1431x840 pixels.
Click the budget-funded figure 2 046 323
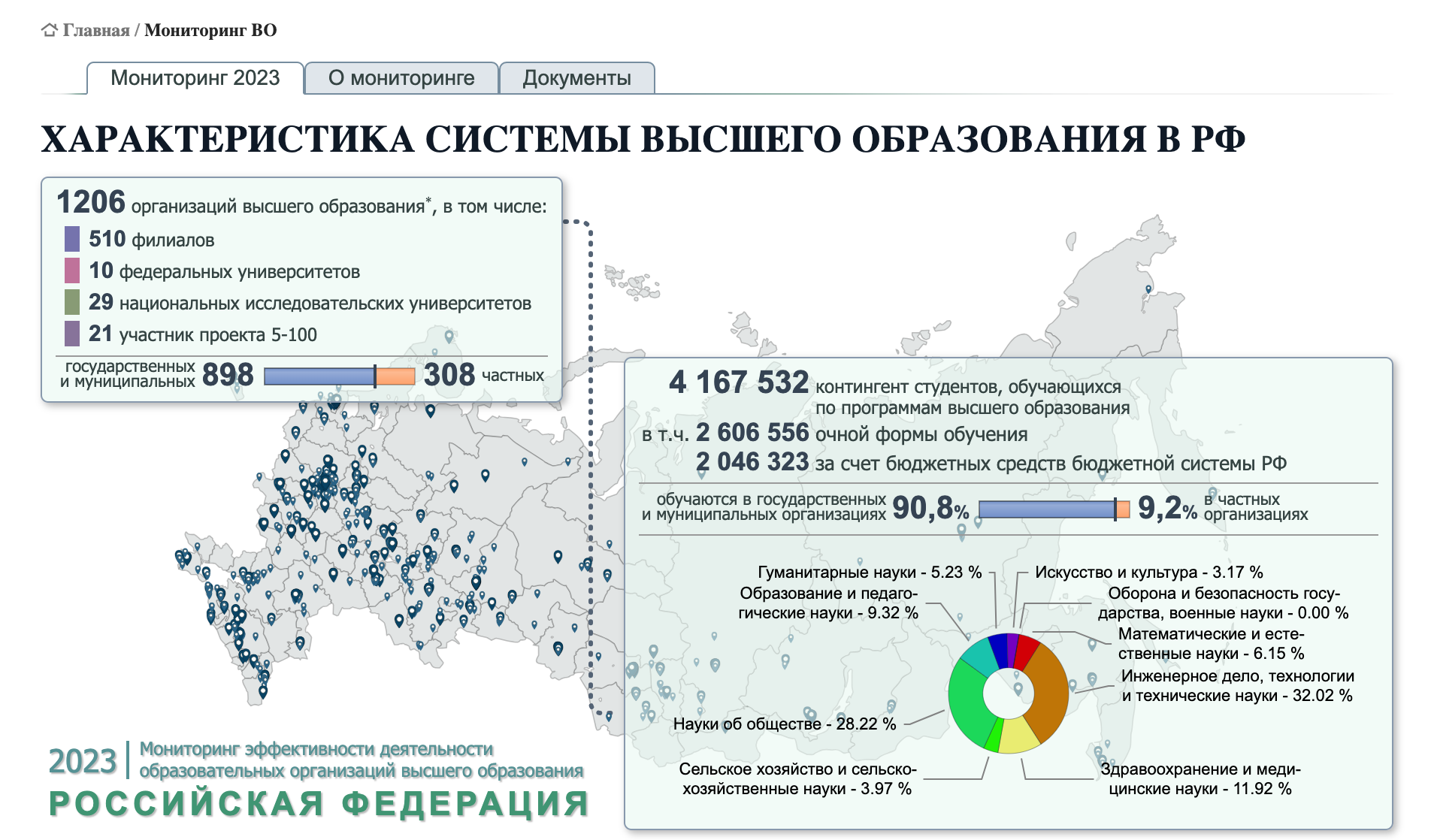coord(752,462)
